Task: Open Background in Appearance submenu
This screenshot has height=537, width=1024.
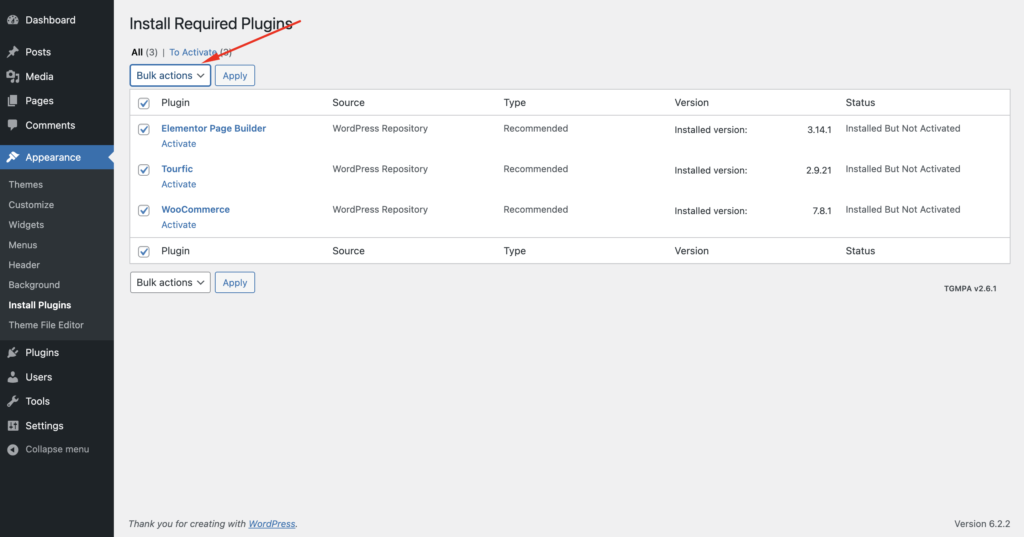Action: click(34, 285)
